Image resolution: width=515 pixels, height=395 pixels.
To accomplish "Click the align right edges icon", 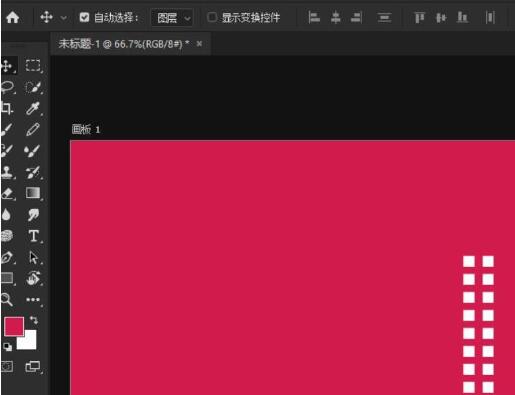I will tap(356, 17).
